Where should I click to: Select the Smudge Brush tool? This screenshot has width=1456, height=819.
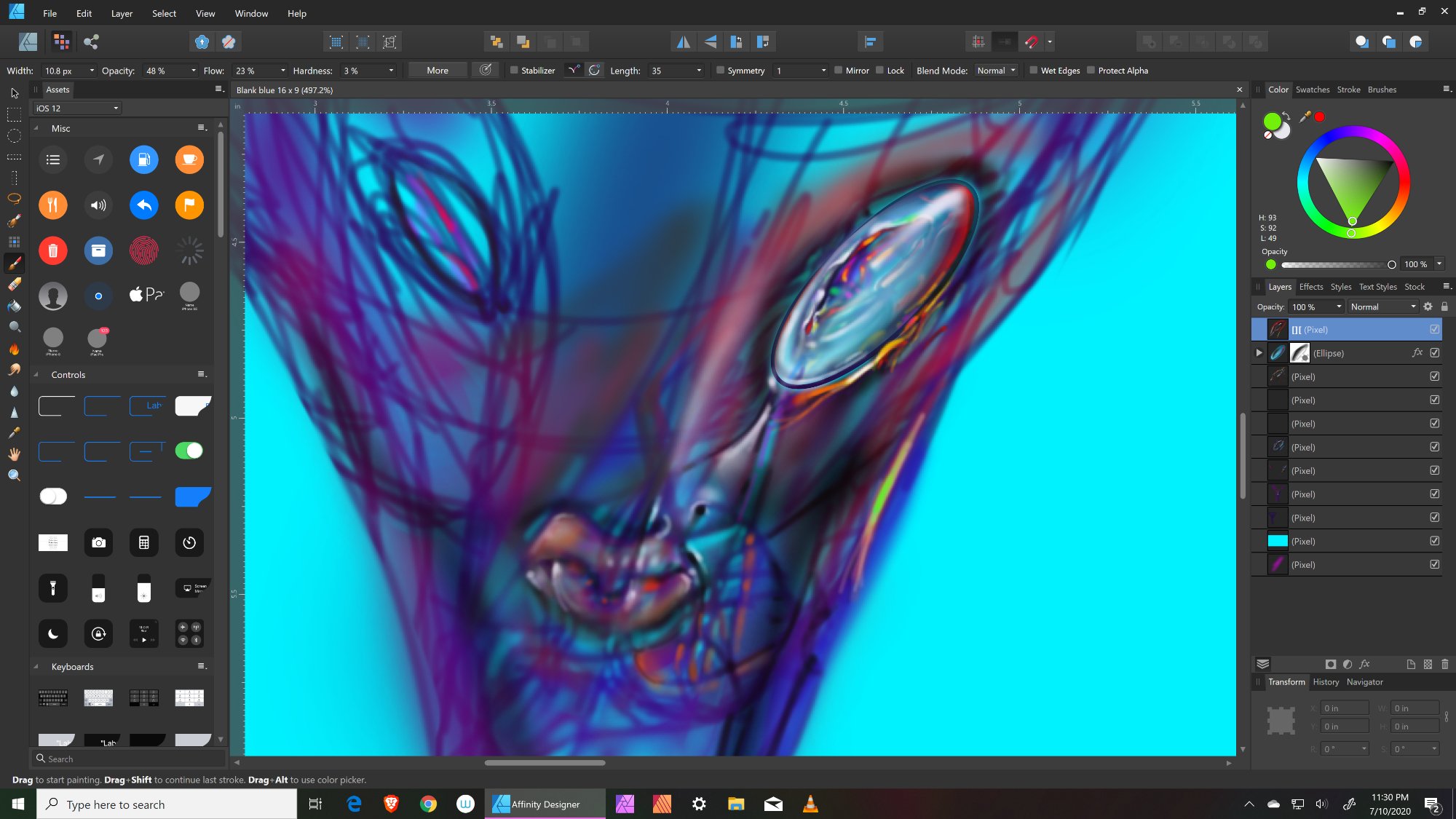tap(15, 370)
